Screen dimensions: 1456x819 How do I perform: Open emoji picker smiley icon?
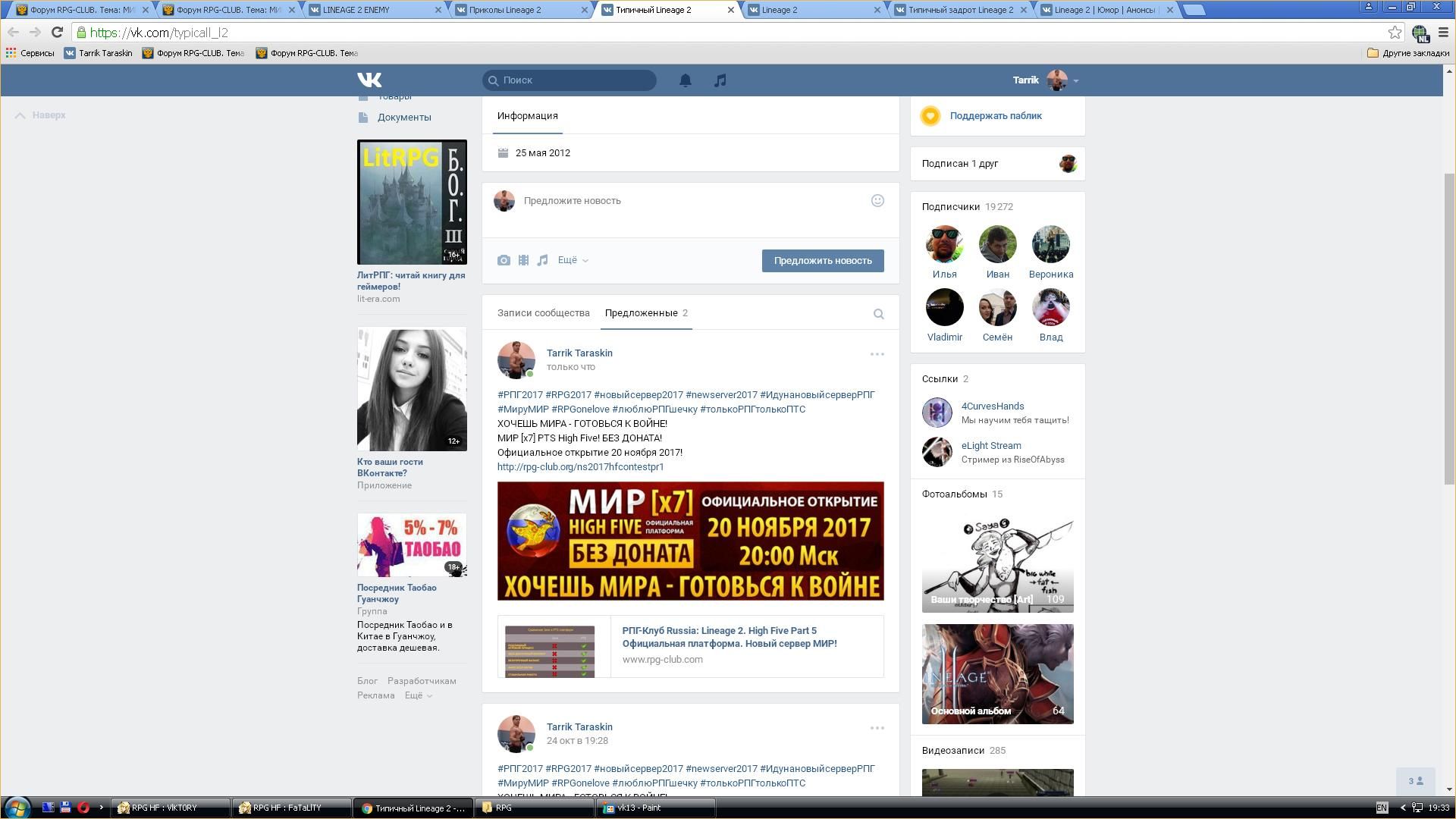pos(877,201)
